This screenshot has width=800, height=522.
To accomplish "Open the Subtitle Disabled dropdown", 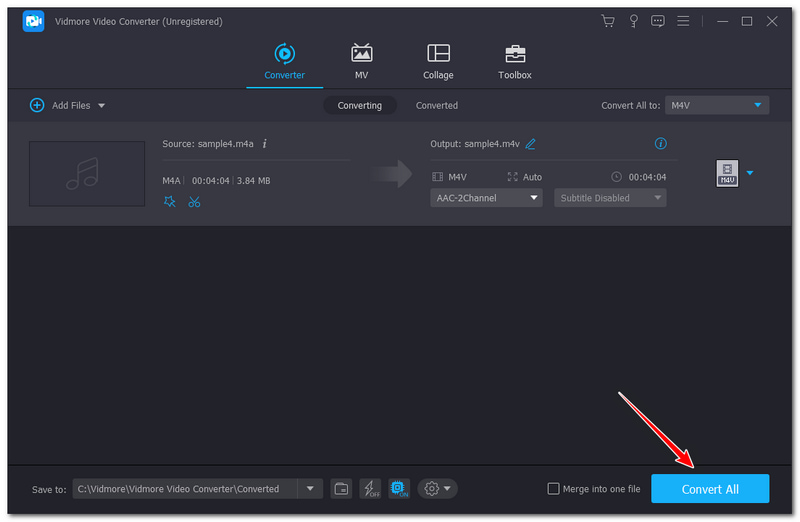I will pyautogui.click(x=610, y=198).
